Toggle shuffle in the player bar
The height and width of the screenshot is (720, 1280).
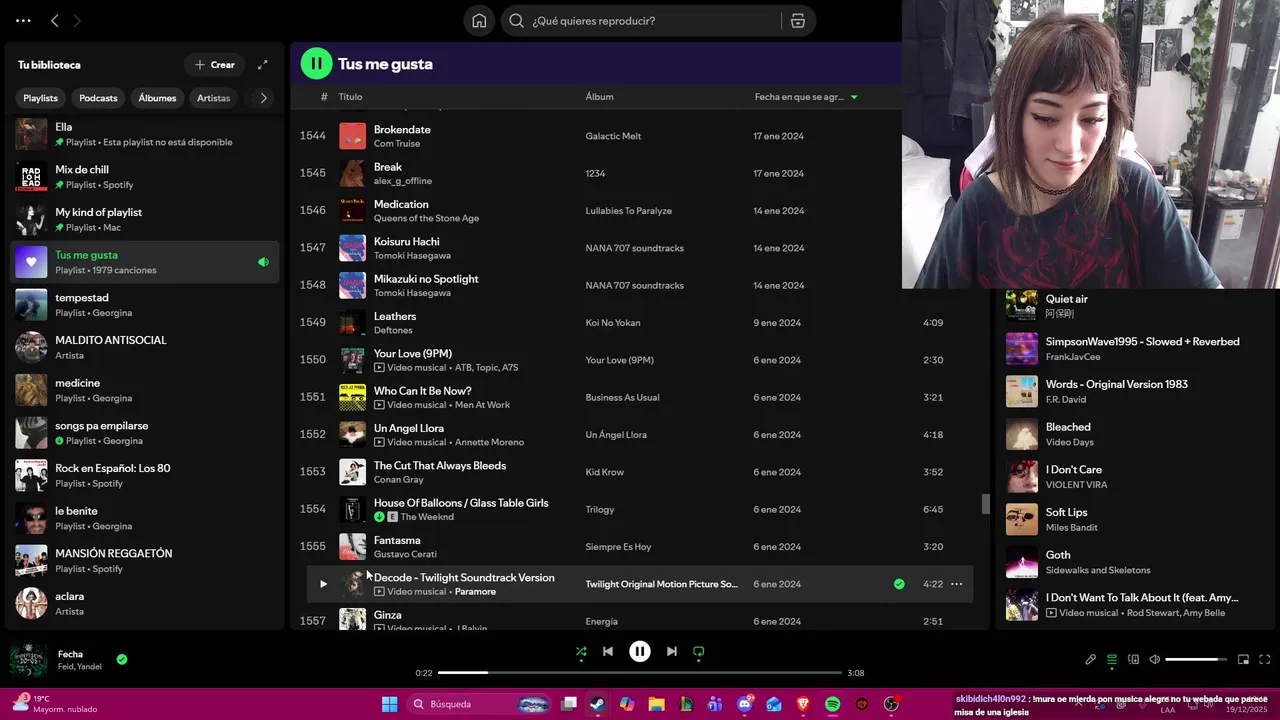pos(581,651)
